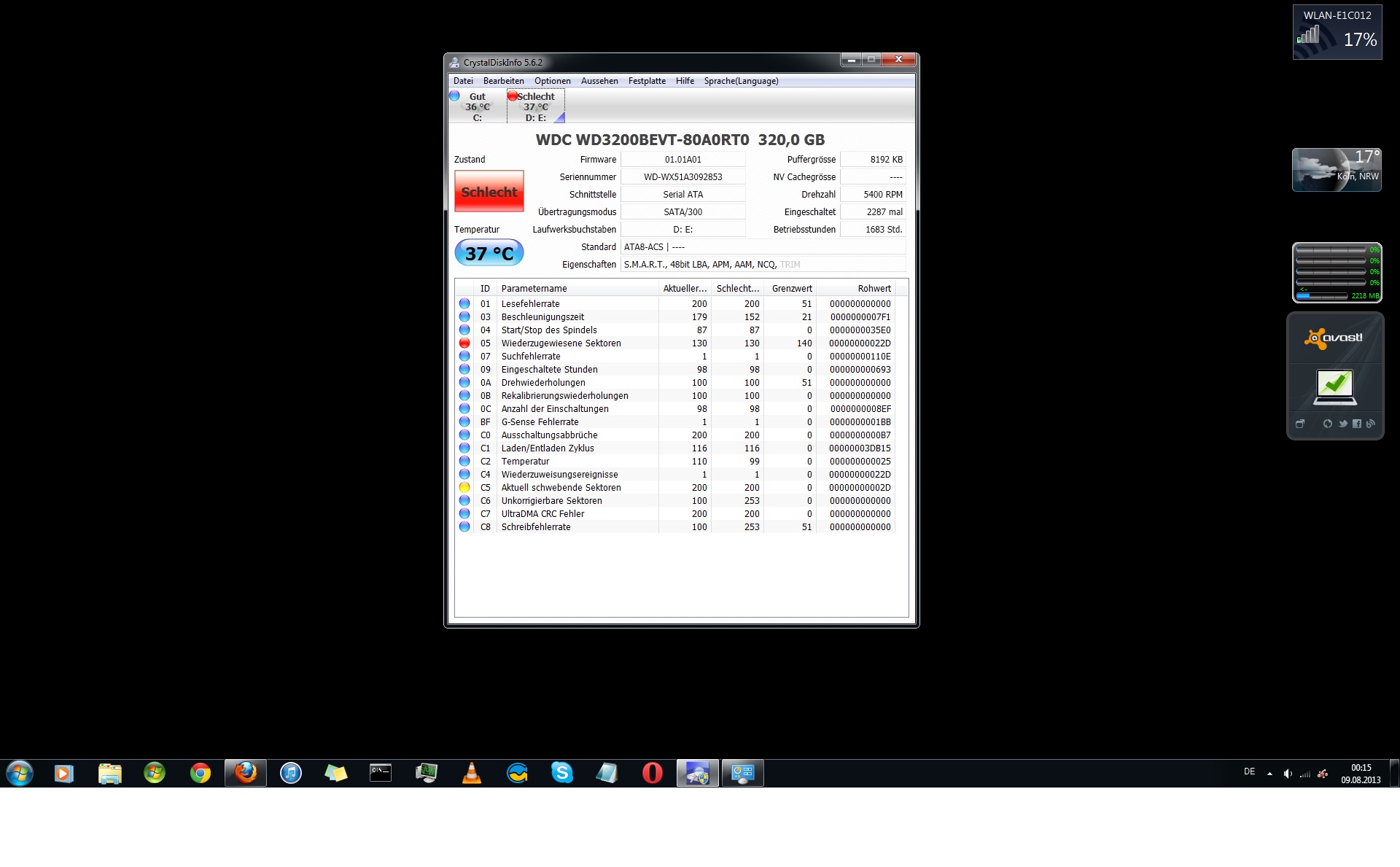Click the red Schlecht health status button
1400x867 pixels.
[489, 192]
